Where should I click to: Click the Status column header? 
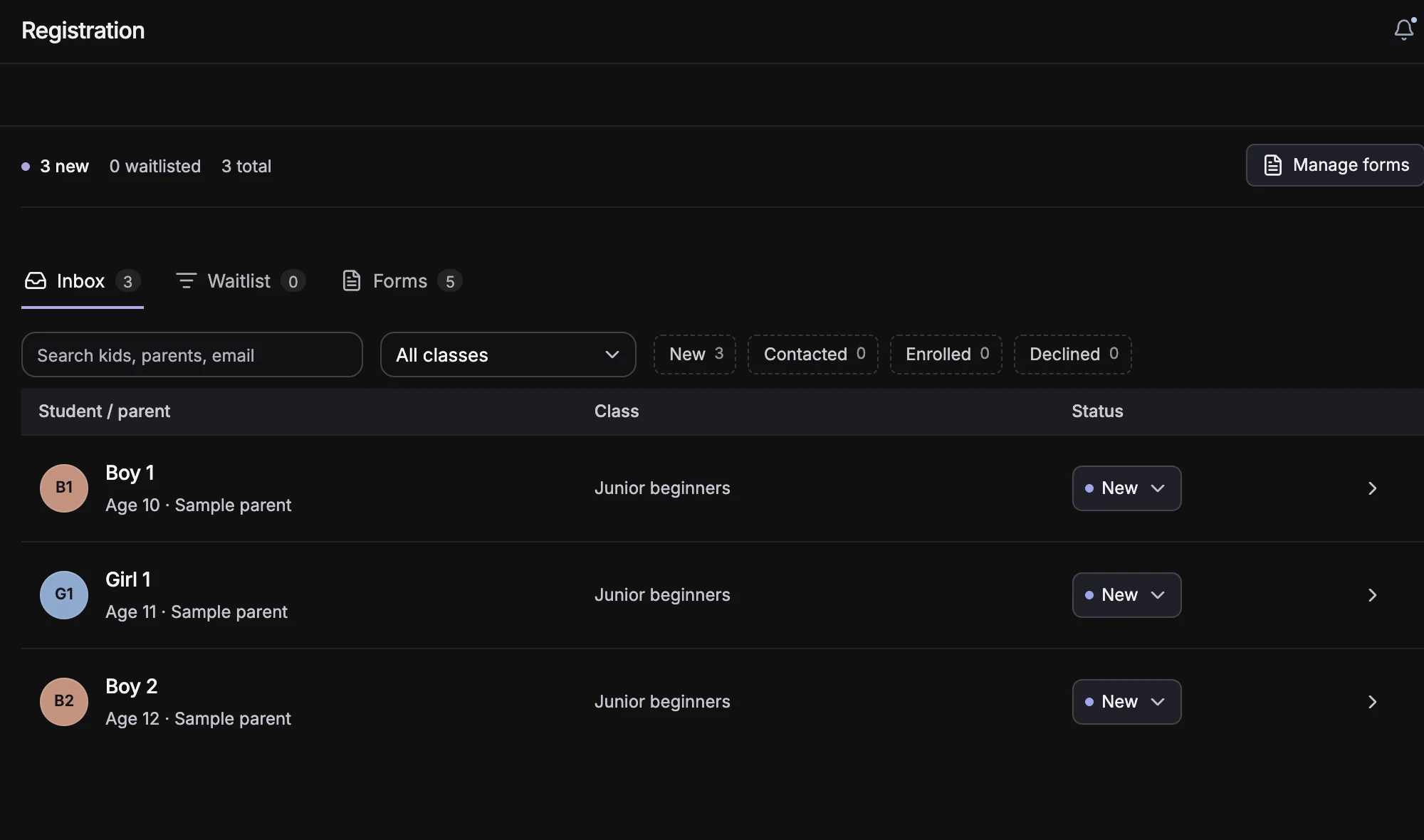pos(1097,411)
